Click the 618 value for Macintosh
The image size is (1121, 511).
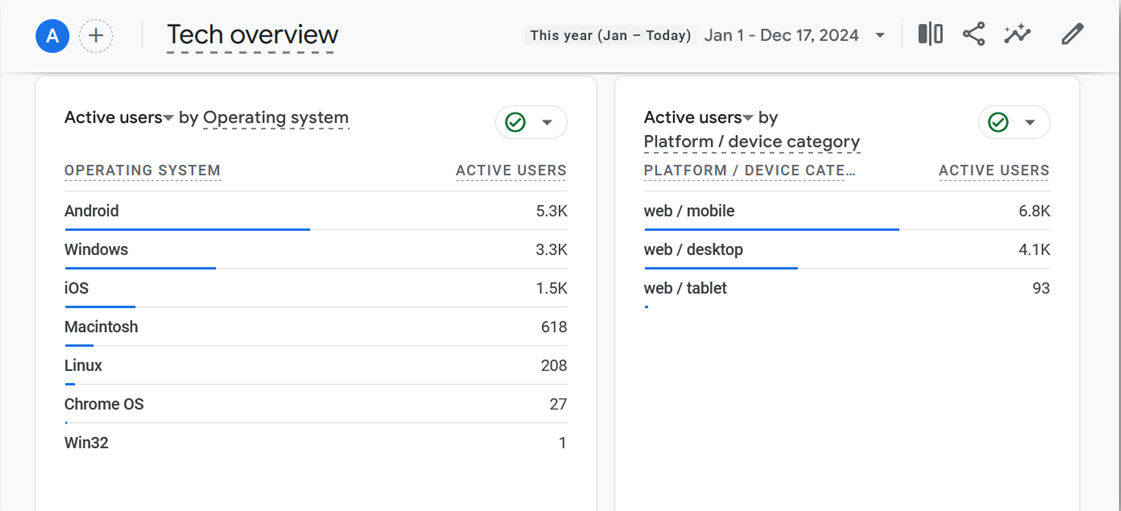point(554,327)
